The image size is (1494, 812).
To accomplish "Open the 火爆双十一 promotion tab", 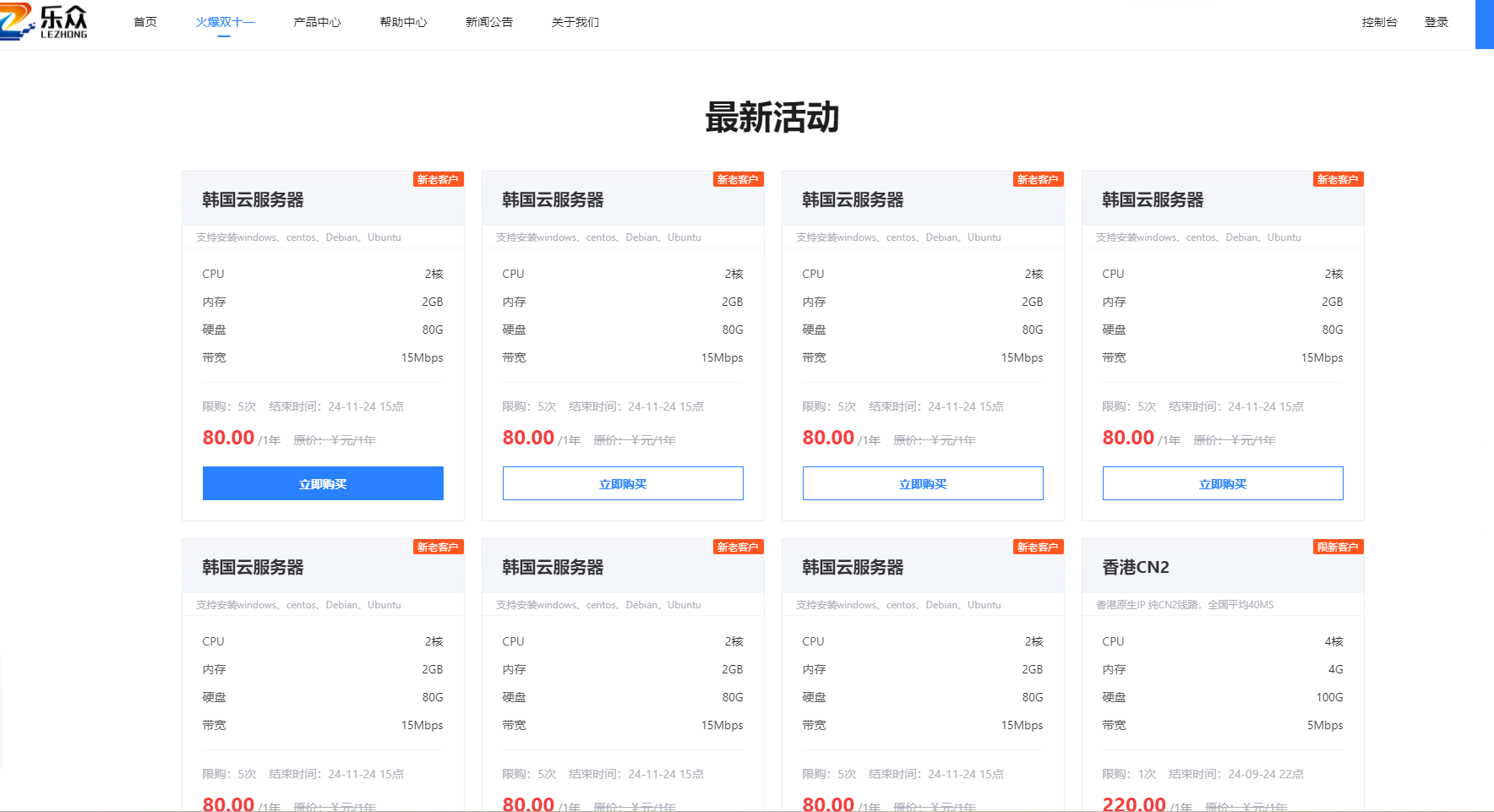I will pos(225,22).
